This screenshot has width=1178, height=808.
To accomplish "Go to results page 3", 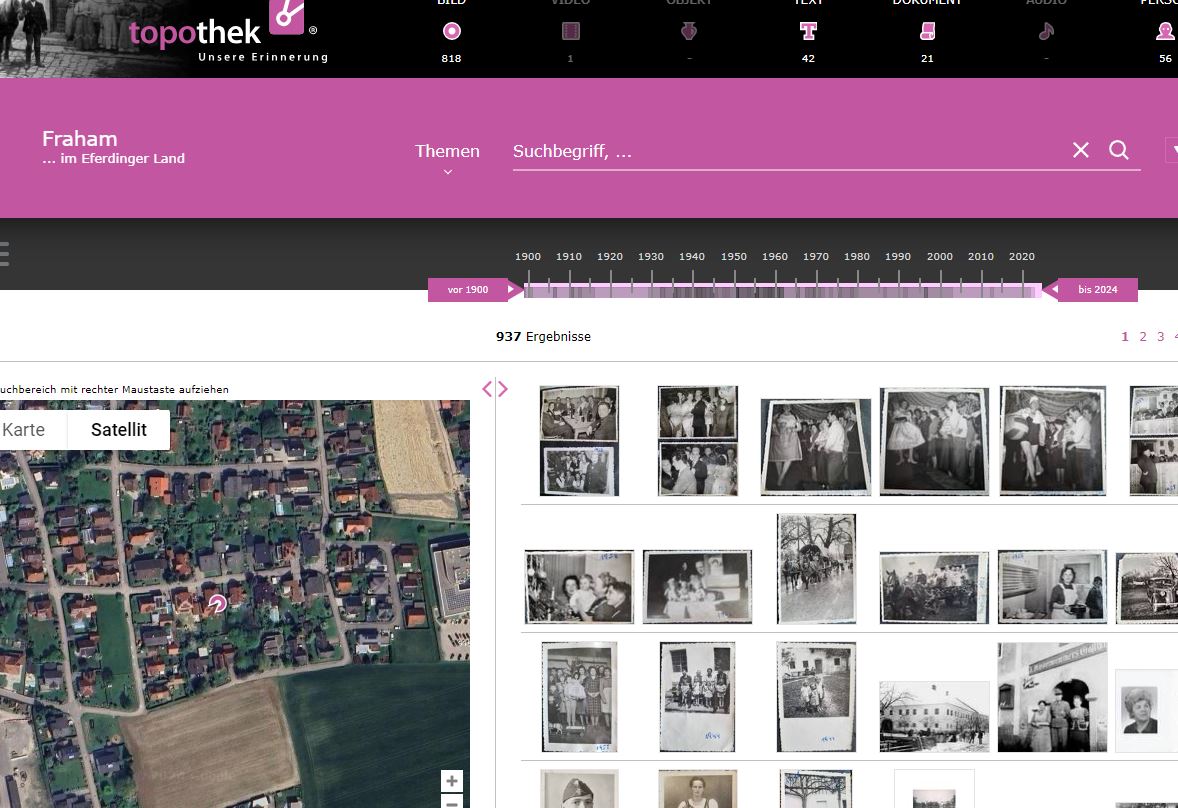I will point(1160,337).
